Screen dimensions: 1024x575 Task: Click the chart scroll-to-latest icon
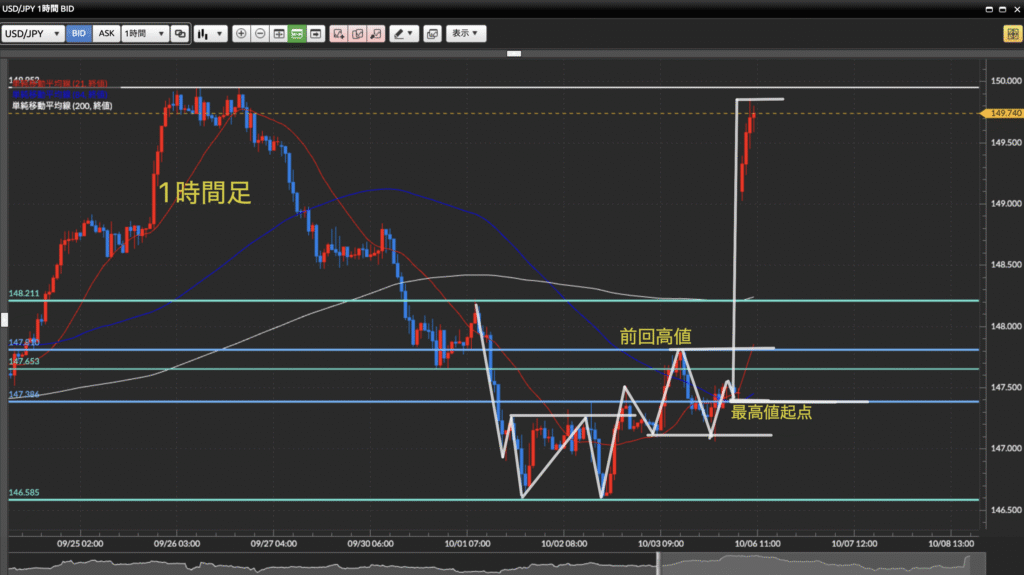[x=315, y=33]
